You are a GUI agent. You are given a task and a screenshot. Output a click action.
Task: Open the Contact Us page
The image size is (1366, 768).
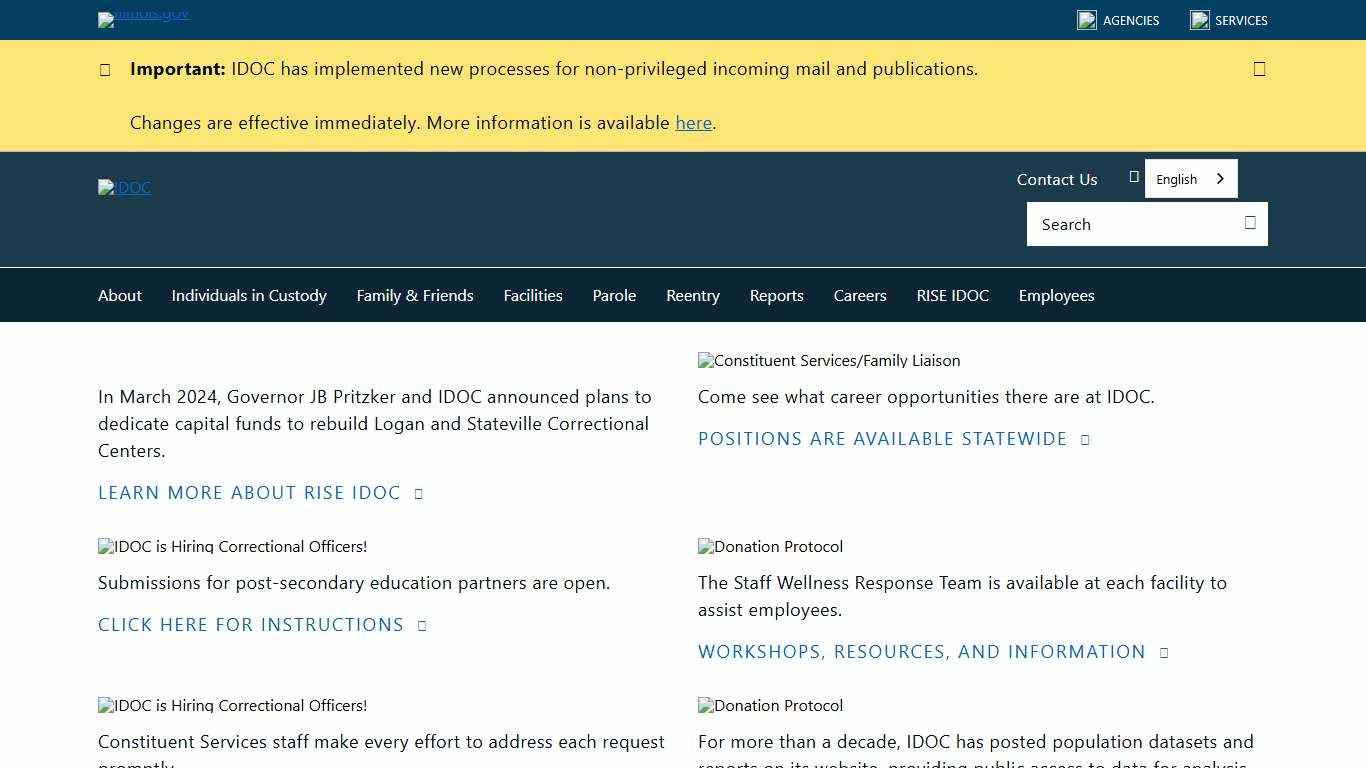click(1057, 180)
